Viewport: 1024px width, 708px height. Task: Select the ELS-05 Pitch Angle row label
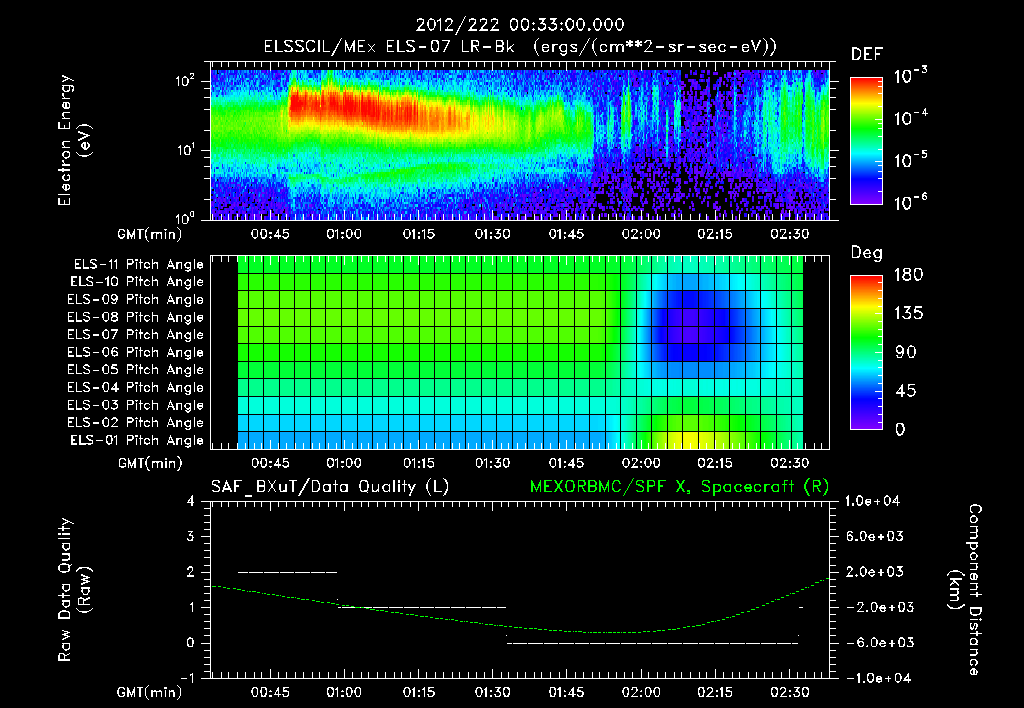point(135,370)
